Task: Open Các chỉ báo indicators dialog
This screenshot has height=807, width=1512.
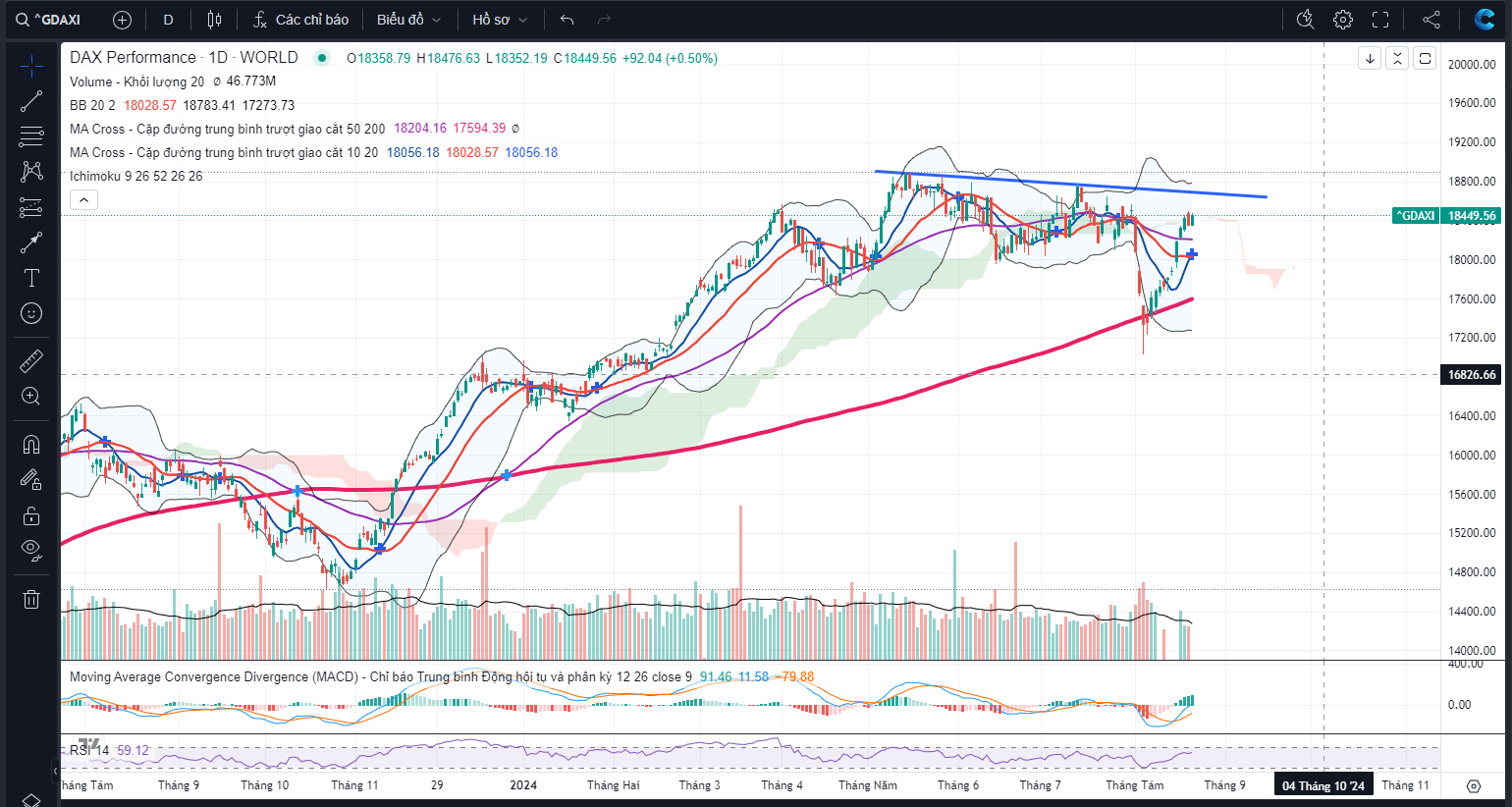Action: (300, 20)
